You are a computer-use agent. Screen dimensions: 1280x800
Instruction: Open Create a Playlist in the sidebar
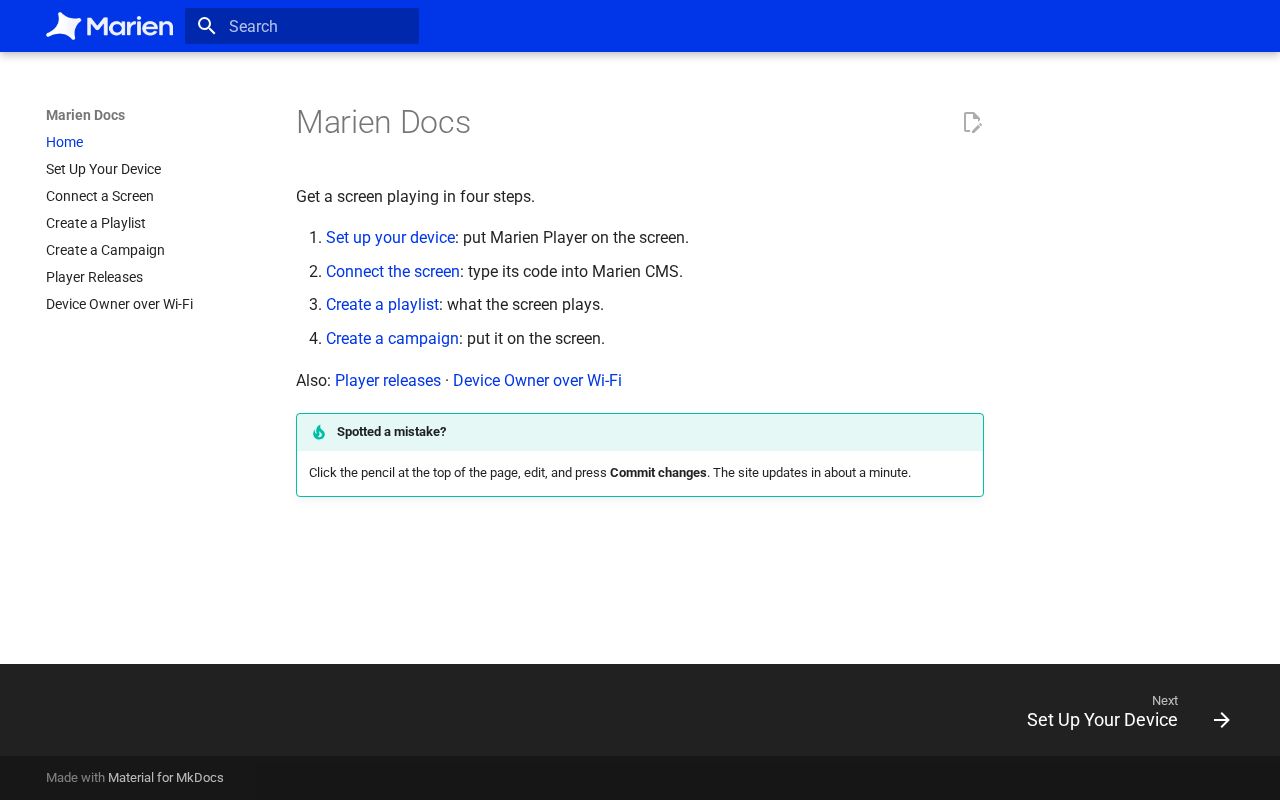pyautogui.click(x=96, y=223)
